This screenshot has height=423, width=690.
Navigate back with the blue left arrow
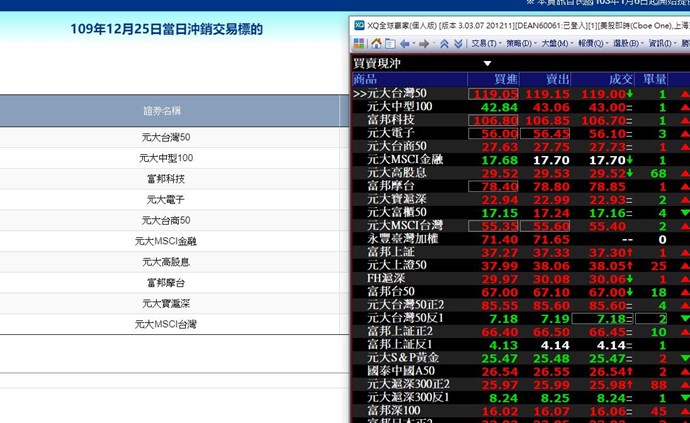point(405,44)
